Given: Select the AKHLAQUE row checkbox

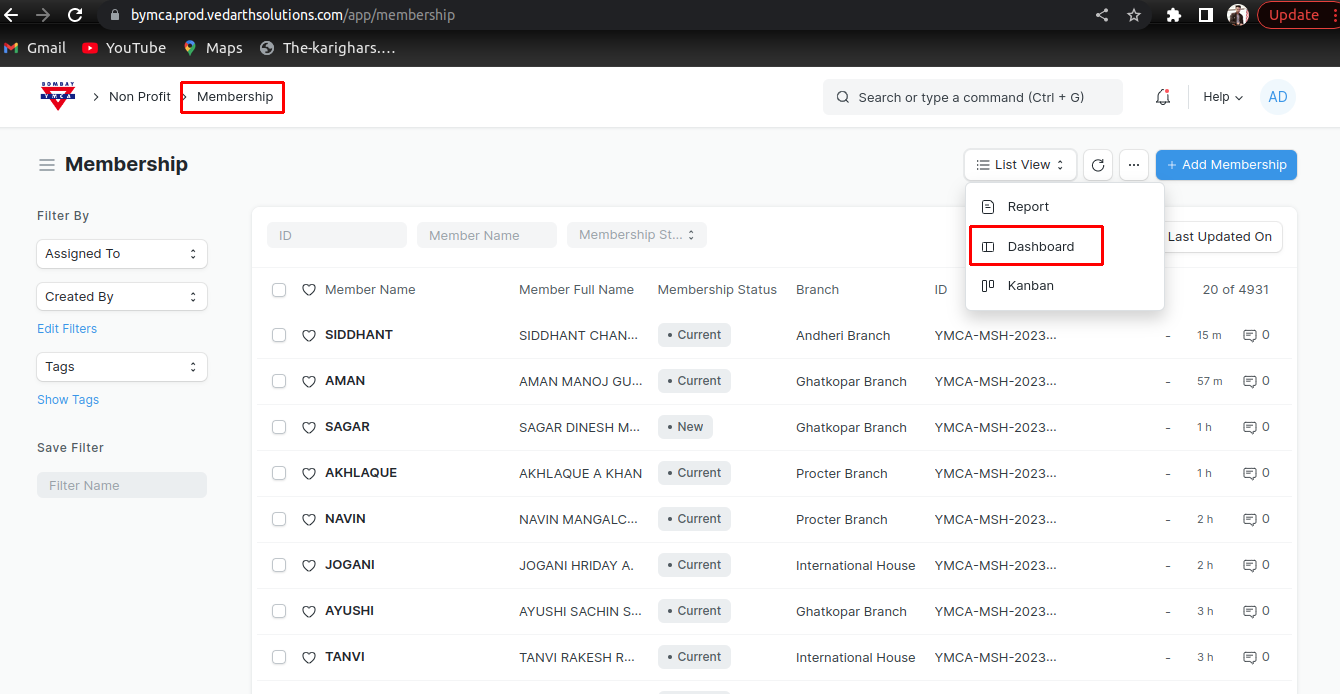Looking at the screenshot, I should pyautogui.click(x=279, y=473).
